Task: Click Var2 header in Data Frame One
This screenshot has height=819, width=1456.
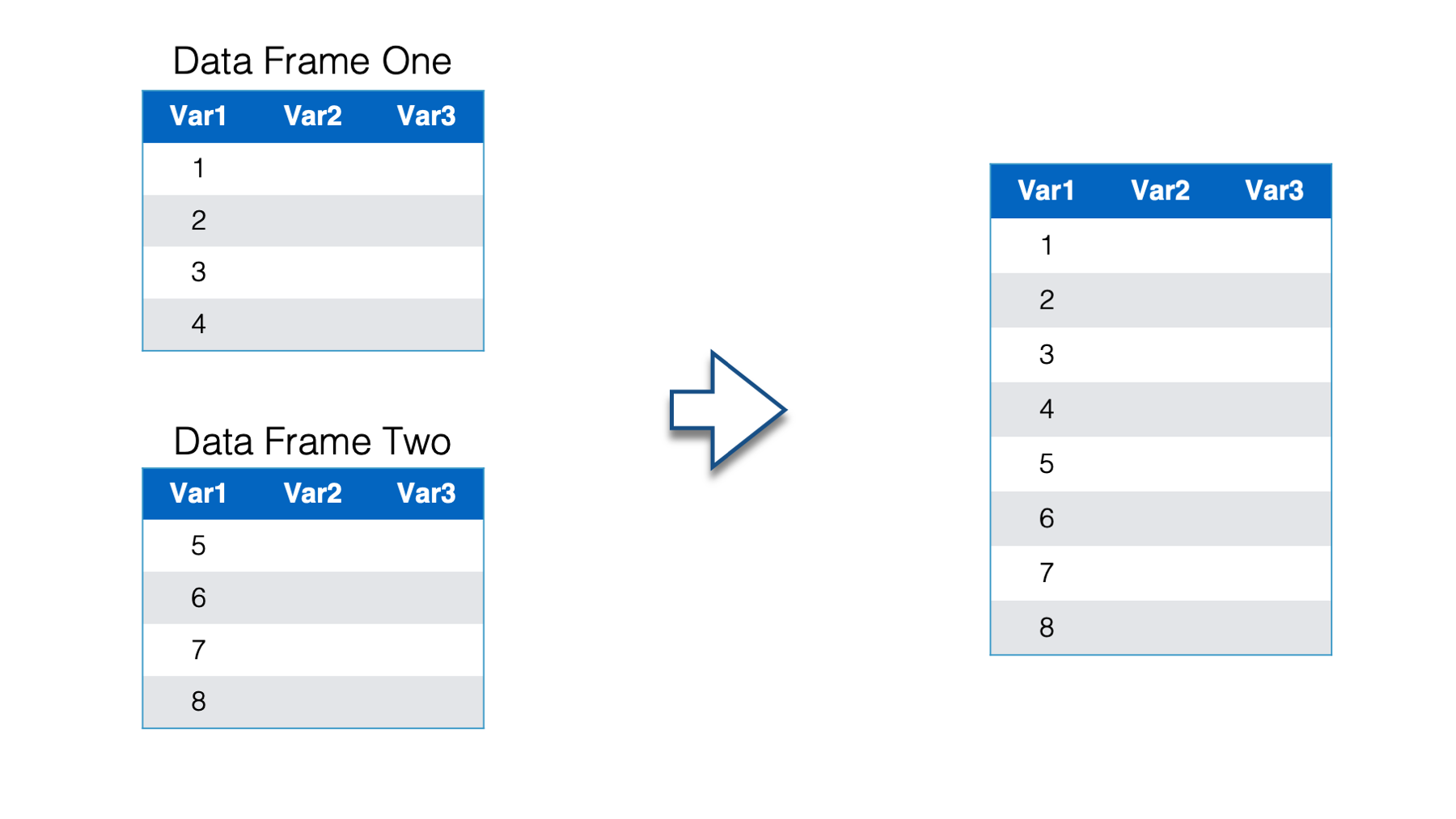Action: click(x=312, y=116)
